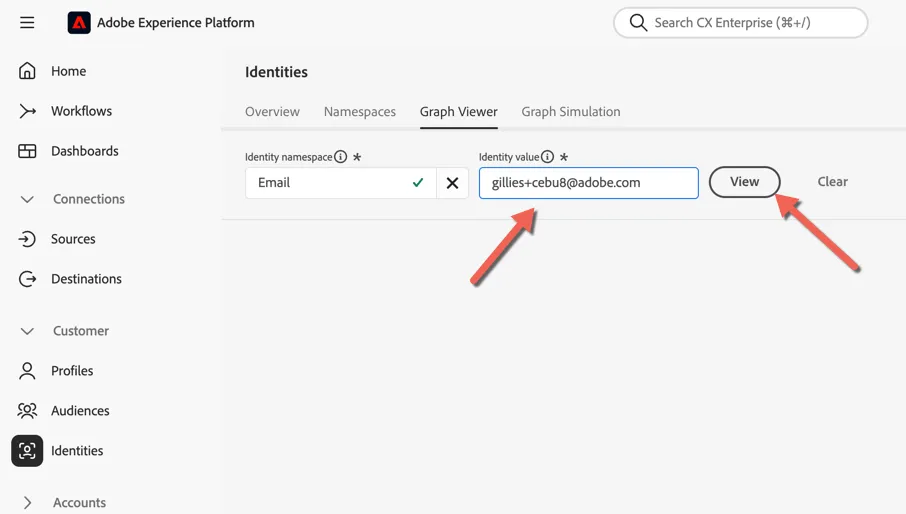Screen dimensions: 906x514
Task: Click the View button
Action: 744,182
